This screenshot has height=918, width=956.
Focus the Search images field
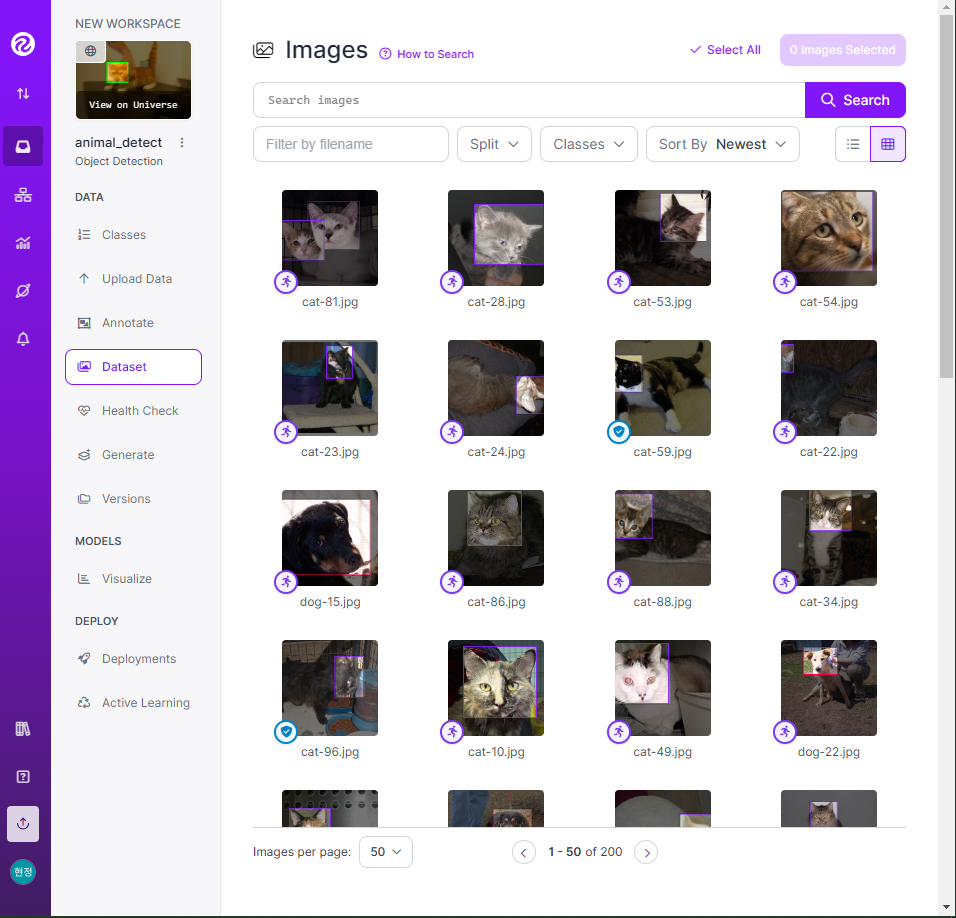[529, 100]
